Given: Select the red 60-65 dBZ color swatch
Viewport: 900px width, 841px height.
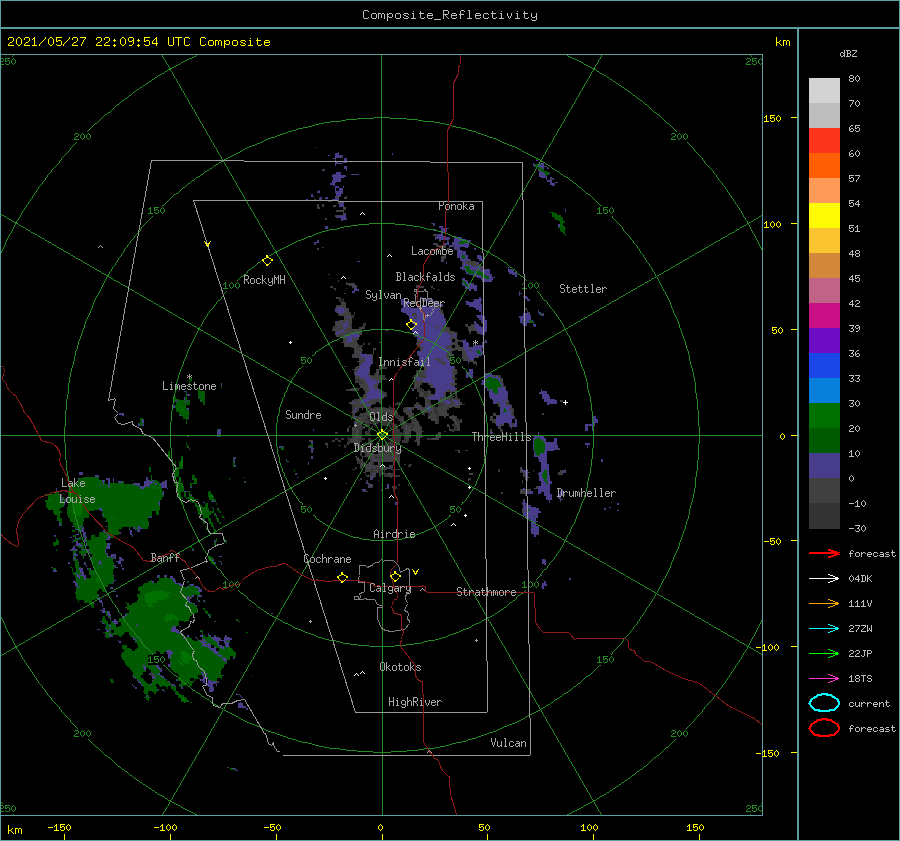Looking at the screenshot, I should click(x=824, y=141).
